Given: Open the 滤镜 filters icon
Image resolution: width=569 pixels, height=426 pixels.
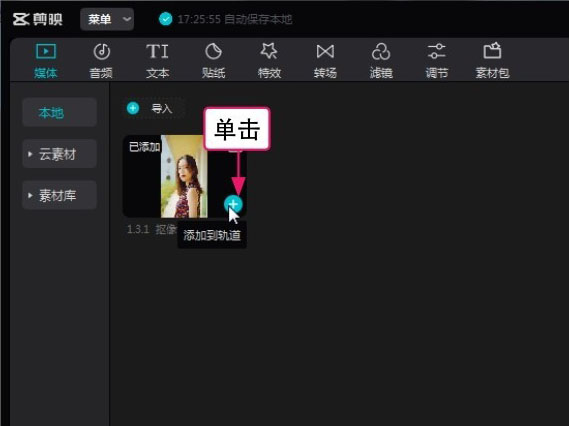Looking at the screenshot, I should 381,52.
